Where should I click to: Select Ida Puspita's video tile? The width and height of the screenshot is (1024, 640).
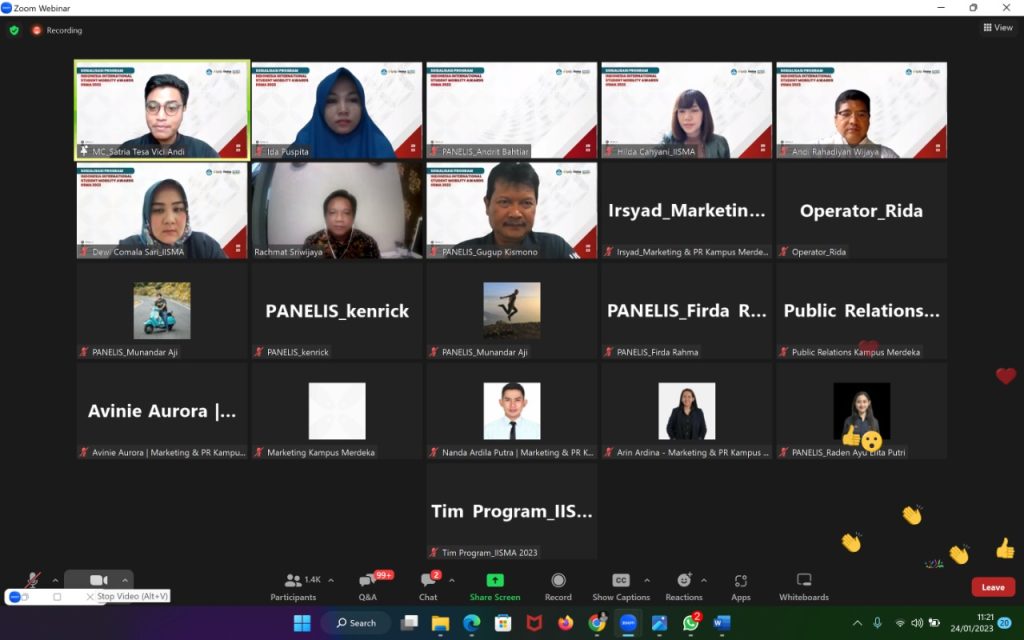337,110
